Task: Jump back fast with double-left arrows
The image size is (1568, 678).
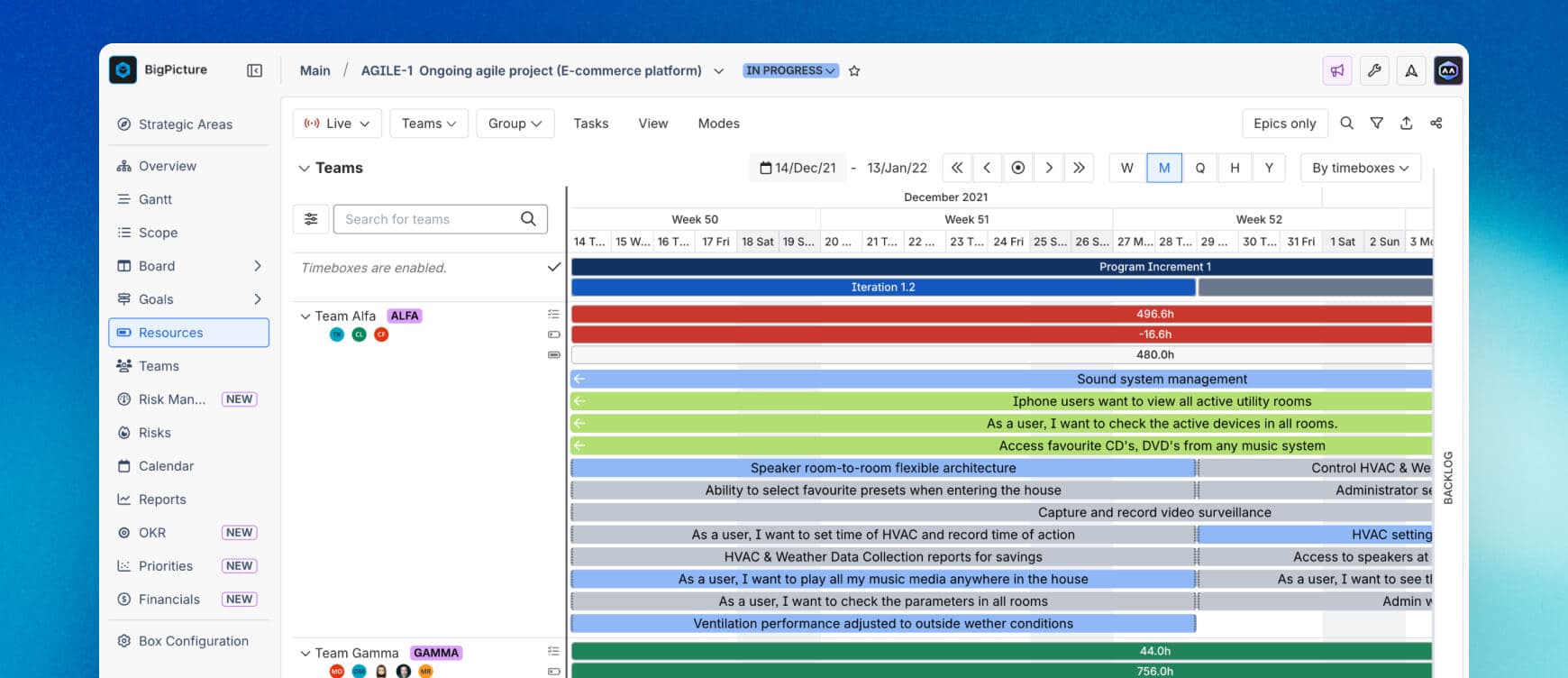Action: tap(957, 168)
